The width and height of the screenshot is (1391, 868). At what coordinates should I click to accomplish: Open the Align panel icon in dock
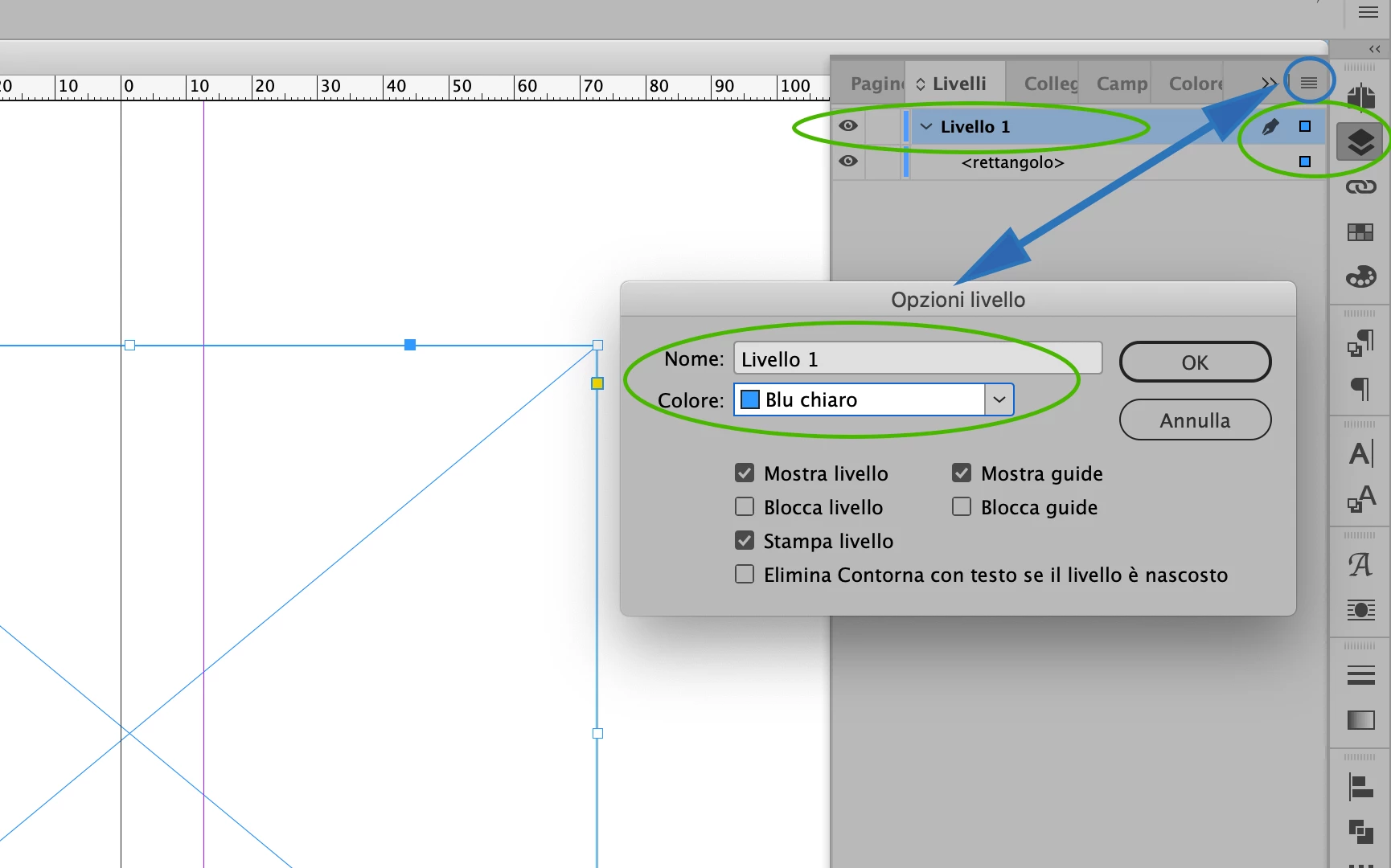click(1360, 786)
